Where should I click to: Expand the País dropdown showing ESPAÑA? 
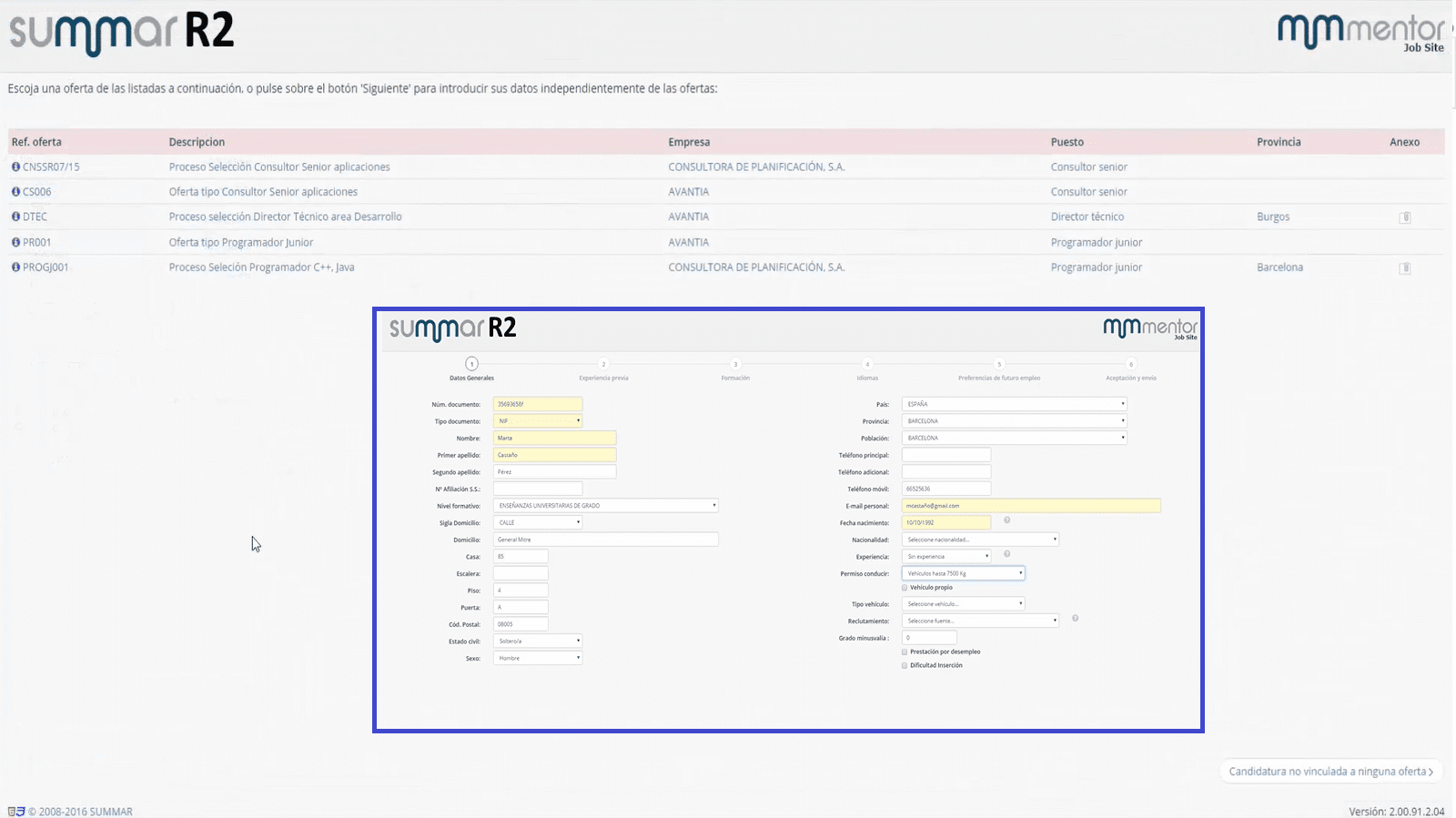1015,404
